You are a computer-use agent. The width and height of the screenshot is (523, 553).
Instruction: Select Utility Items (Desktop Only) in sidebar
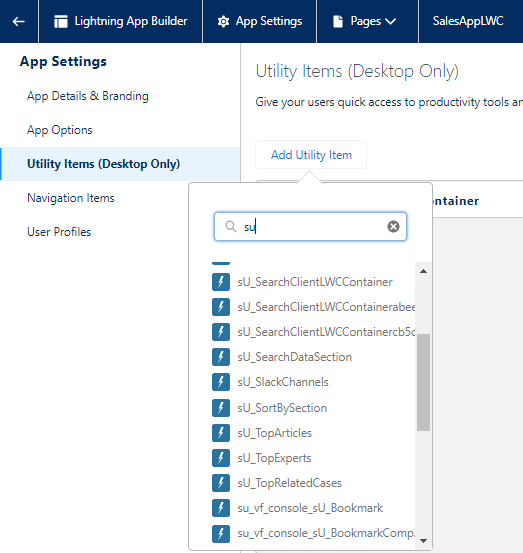click(120, 164)
